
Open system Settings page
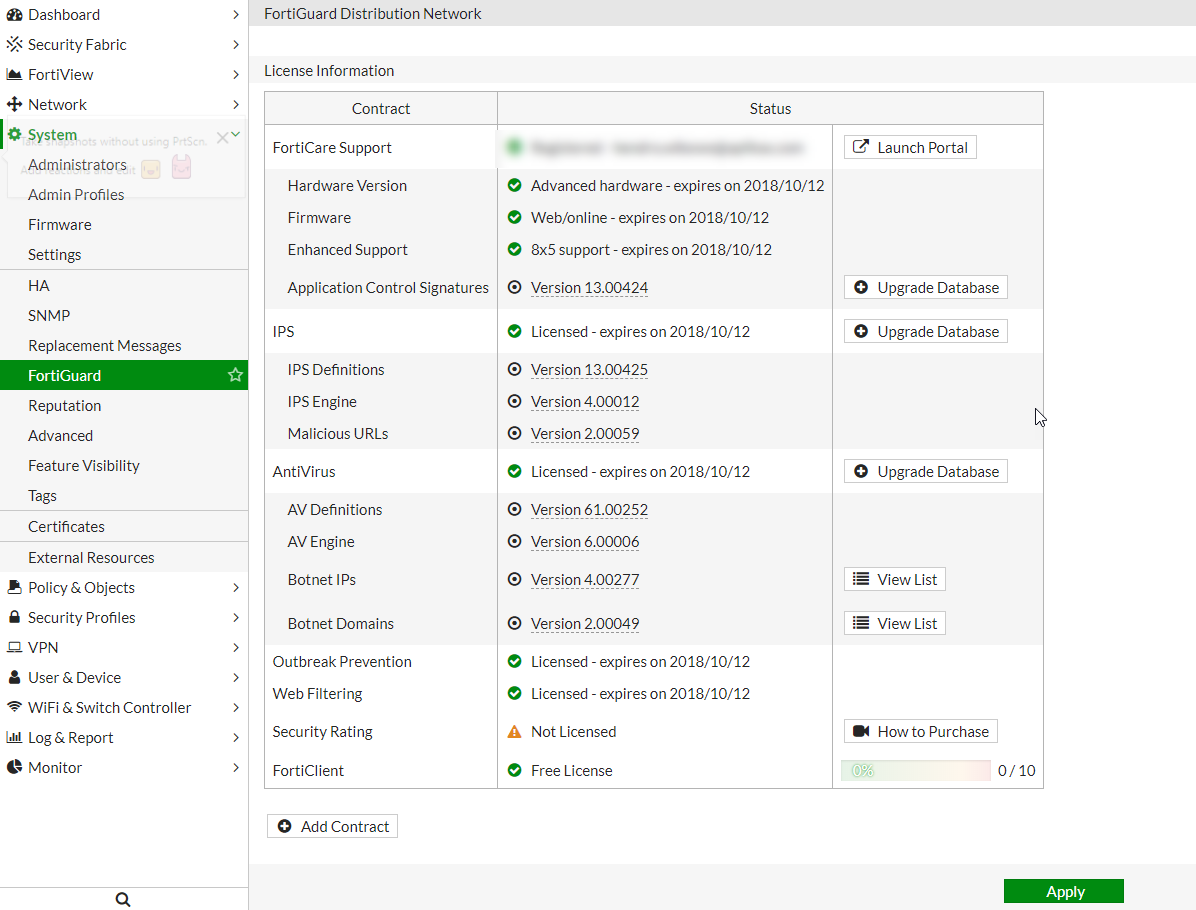point(124,255)
